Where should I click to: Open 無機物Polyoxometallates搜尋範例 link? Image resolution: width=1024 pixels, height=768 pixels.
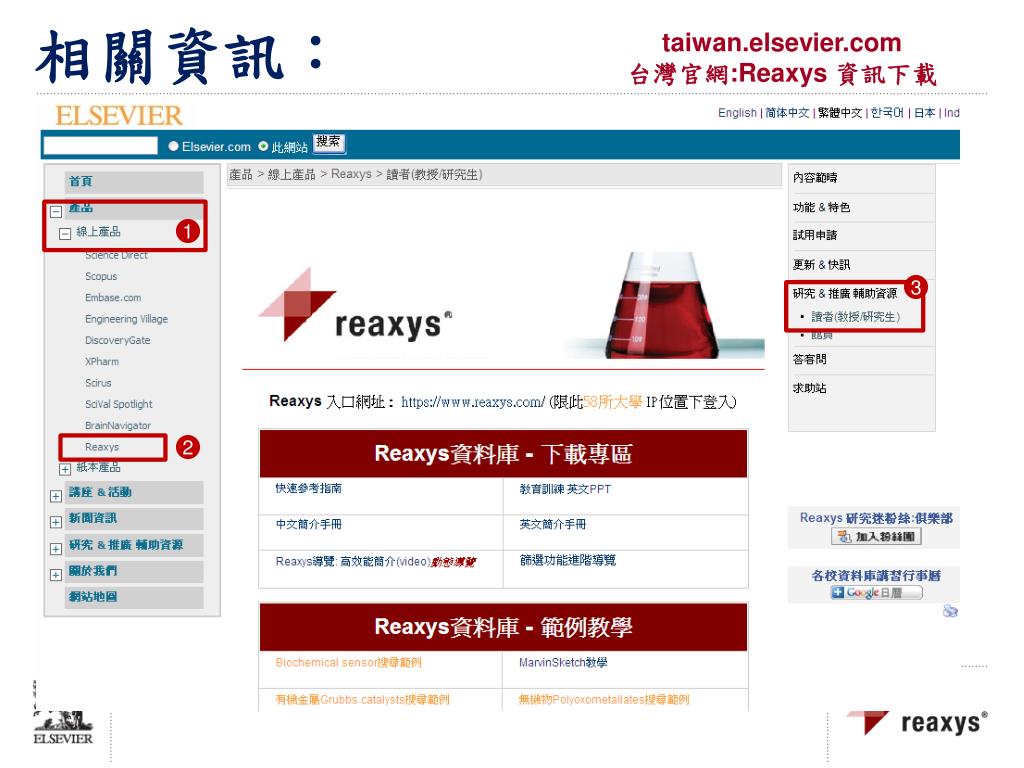604,700
